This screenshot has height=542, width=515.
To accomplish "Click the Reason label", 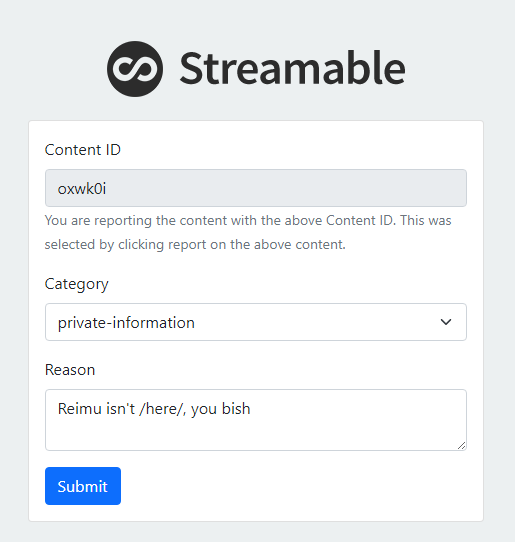I will (x=70, y=370).
